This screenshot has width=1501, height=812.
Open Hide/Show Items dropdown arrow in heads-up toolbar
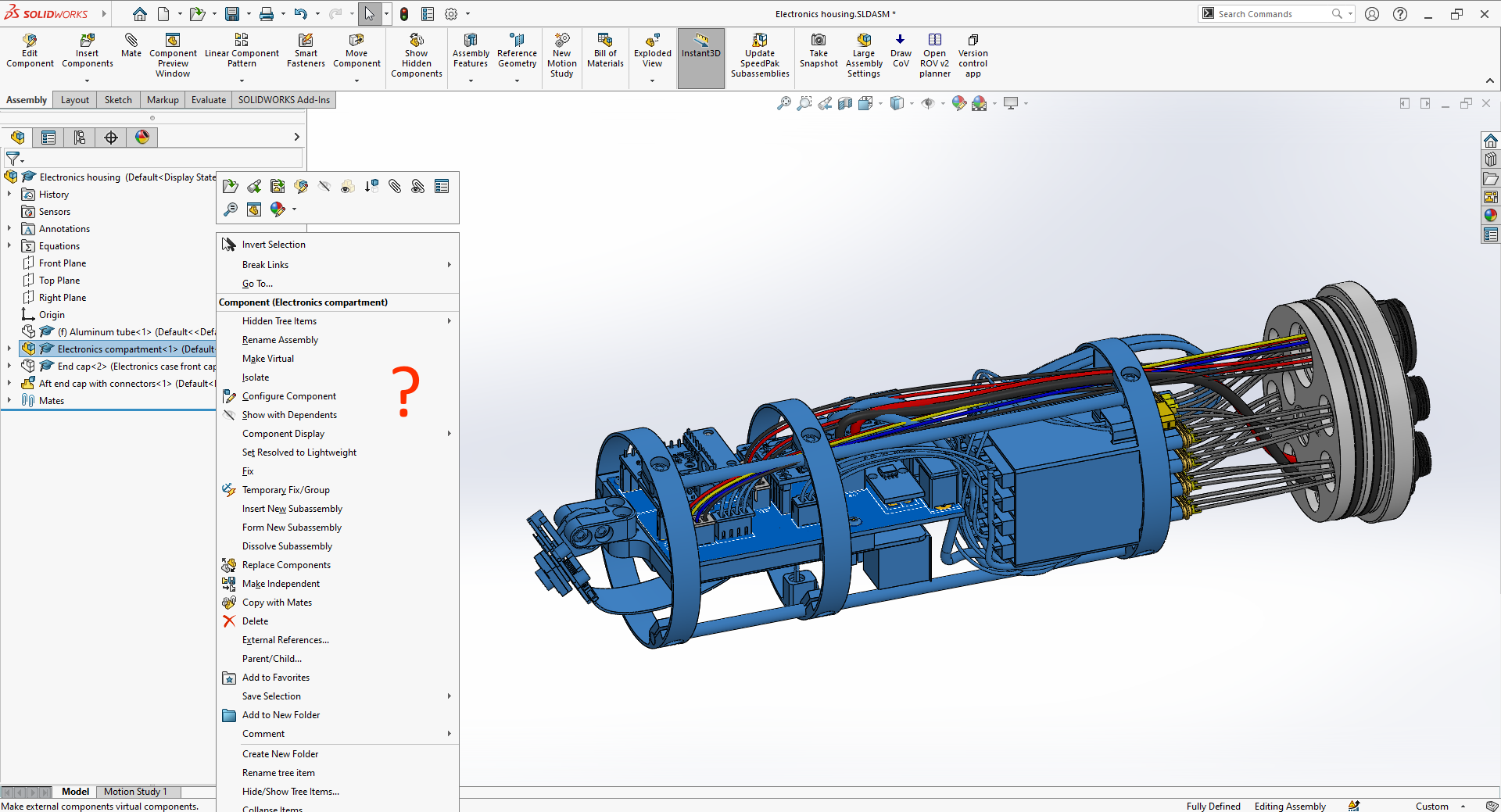(x=943, y=103)
